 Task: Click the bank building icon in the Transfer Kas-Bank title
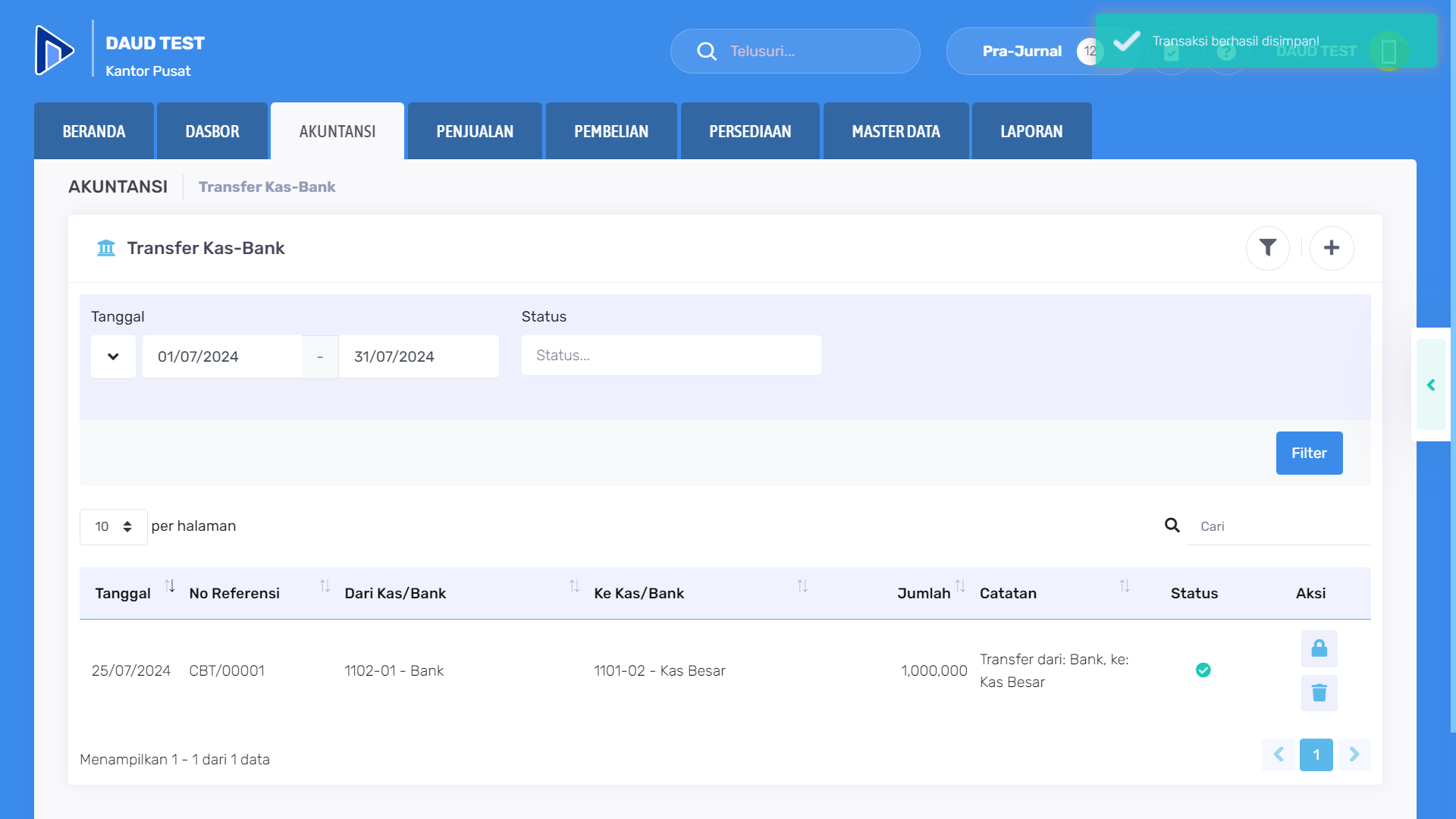106,248
